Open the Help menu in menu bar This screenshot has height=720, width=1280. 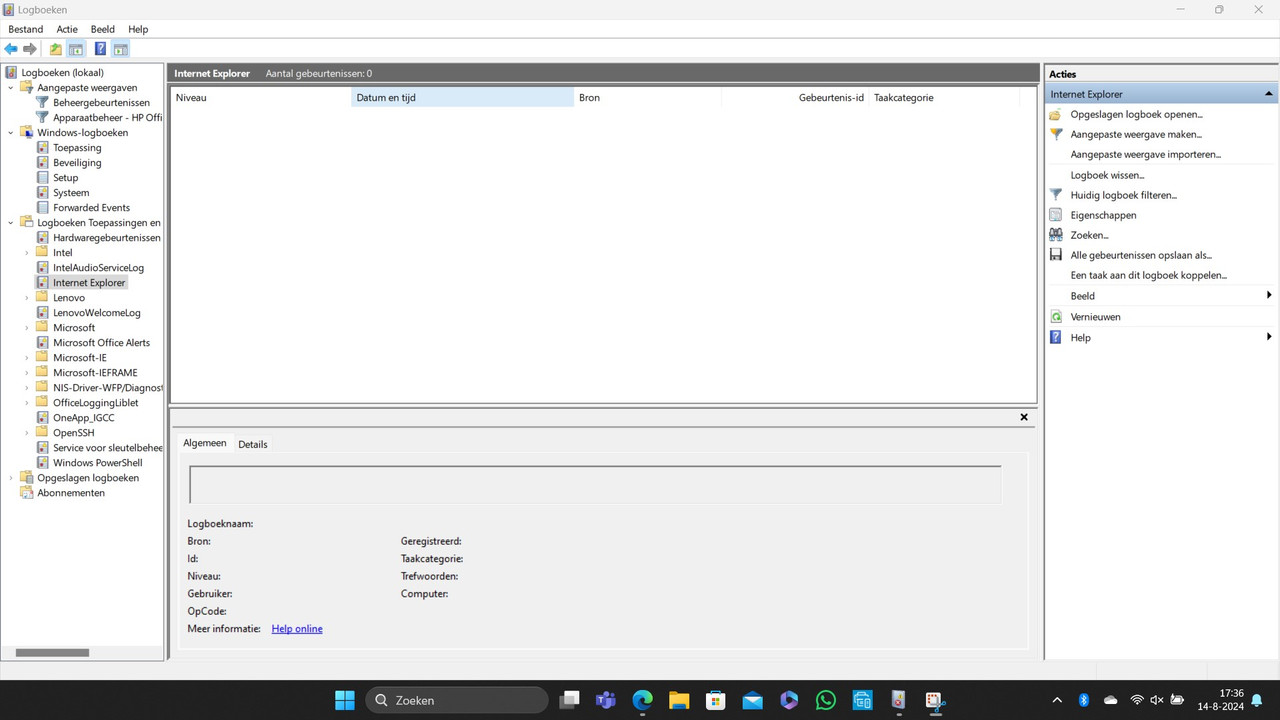(138, 29)
